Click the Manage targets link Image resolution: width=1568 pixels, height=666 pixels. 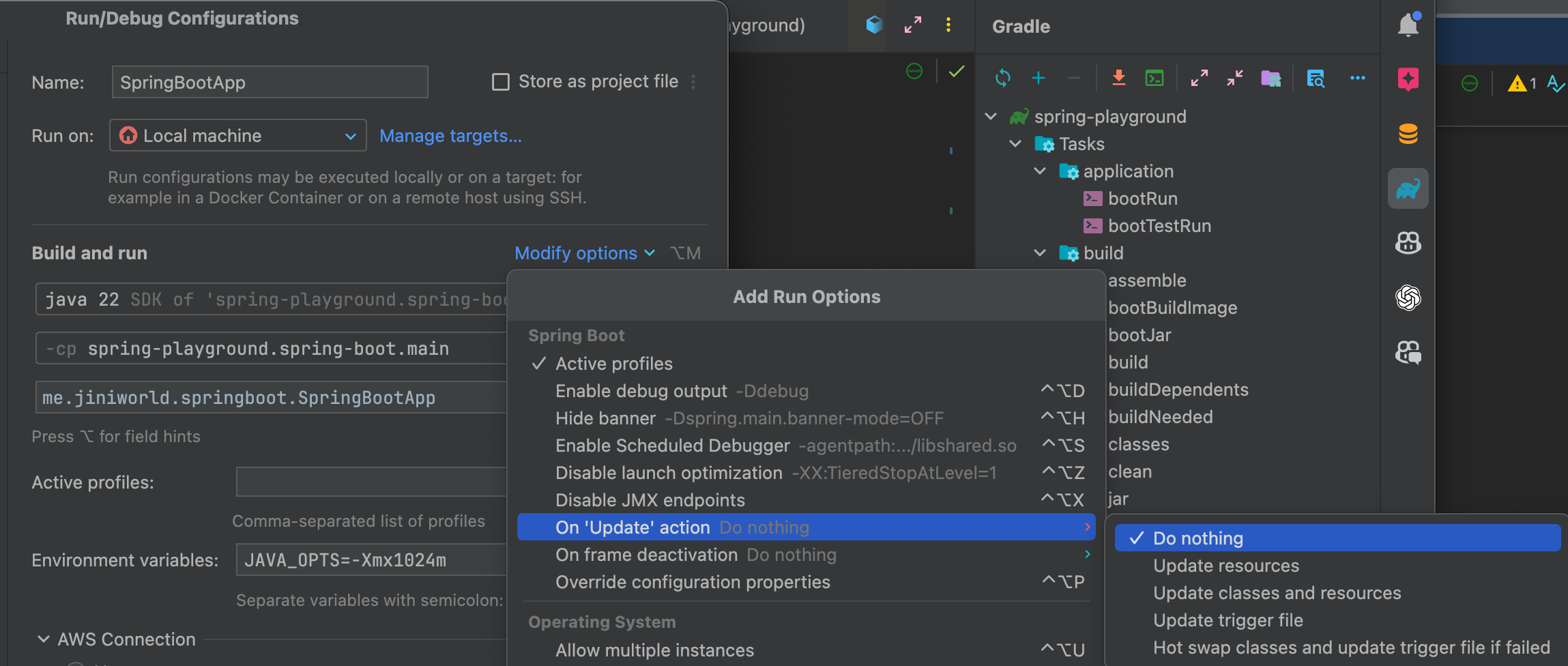click(x=450, y=136)
